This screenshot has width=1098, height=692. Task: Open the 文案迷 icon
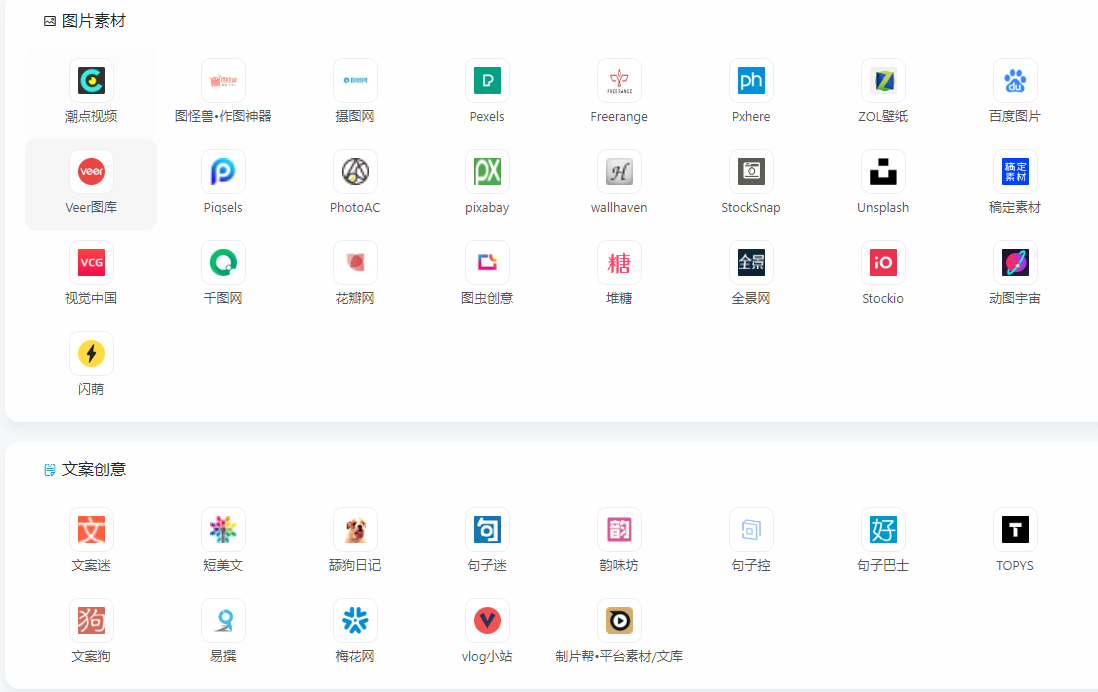pyautogui.click(x=91, y=530)
